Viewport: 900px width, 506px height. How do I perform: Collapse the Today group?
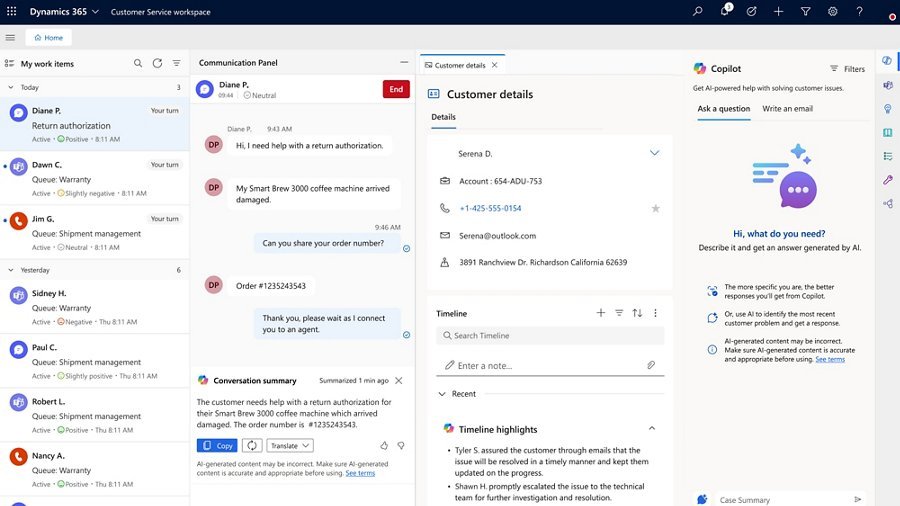[x=10, y=87]
